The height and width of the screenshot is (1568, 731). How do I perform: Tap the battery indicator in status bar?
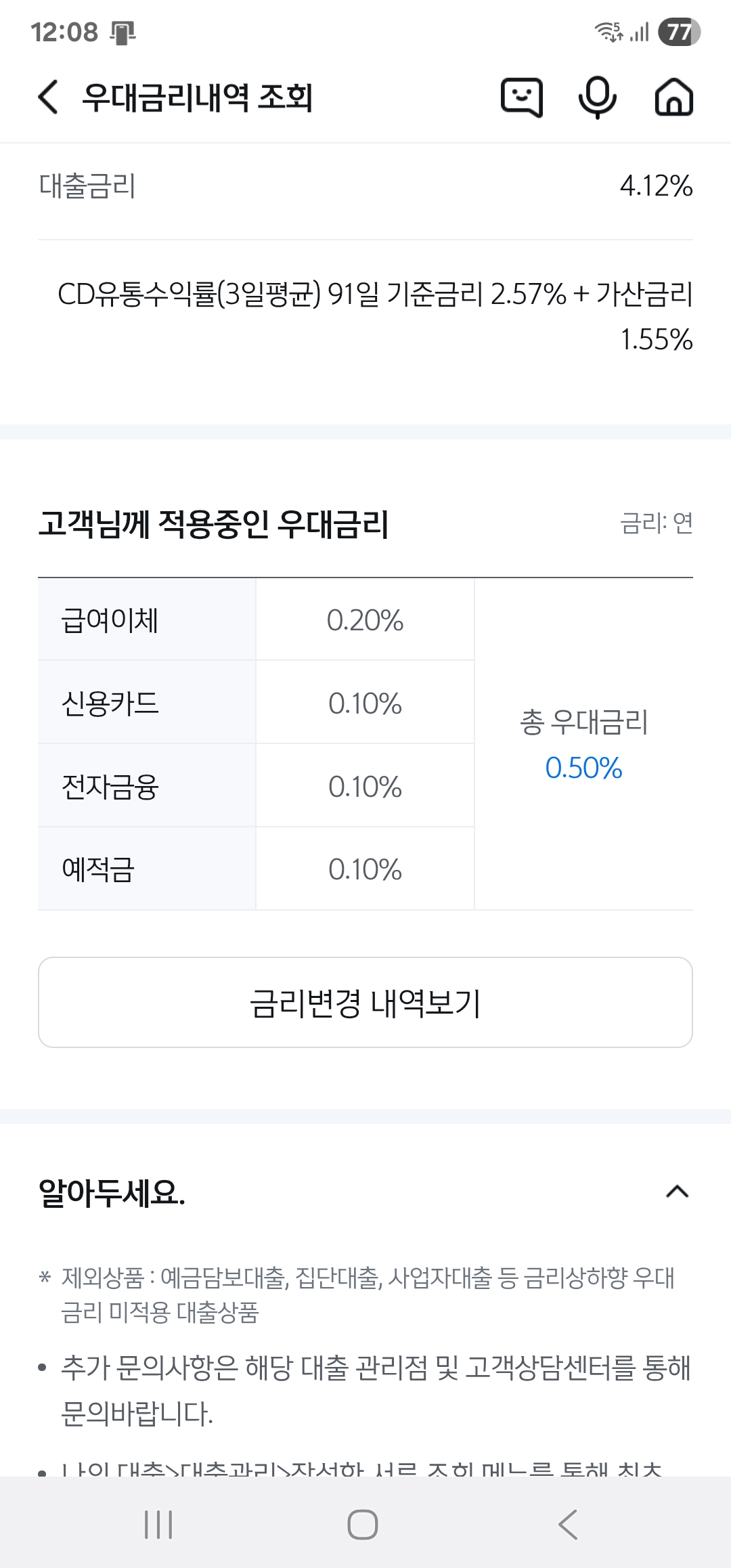pos(679,32)
